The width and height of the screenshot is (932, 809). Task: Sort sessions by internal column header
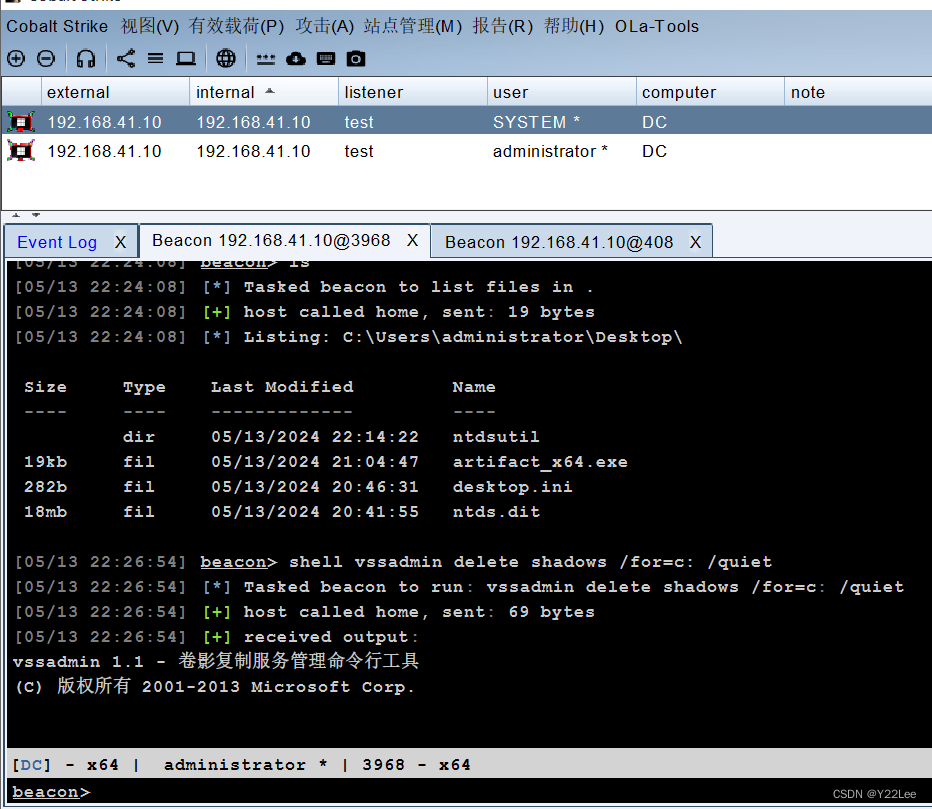pos(264,92)
